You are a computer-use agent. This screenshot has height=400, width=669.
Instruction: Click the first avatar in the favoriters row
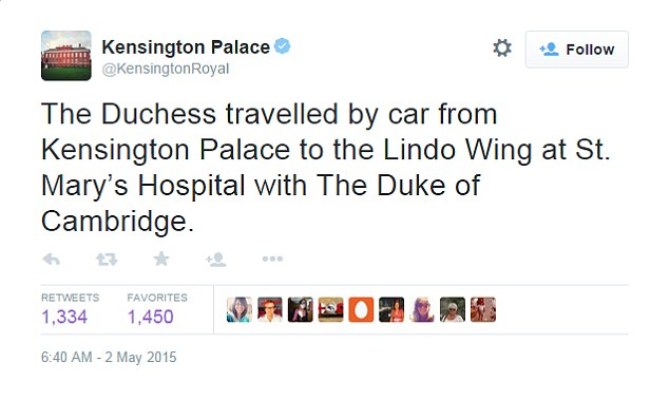(239, 310)
